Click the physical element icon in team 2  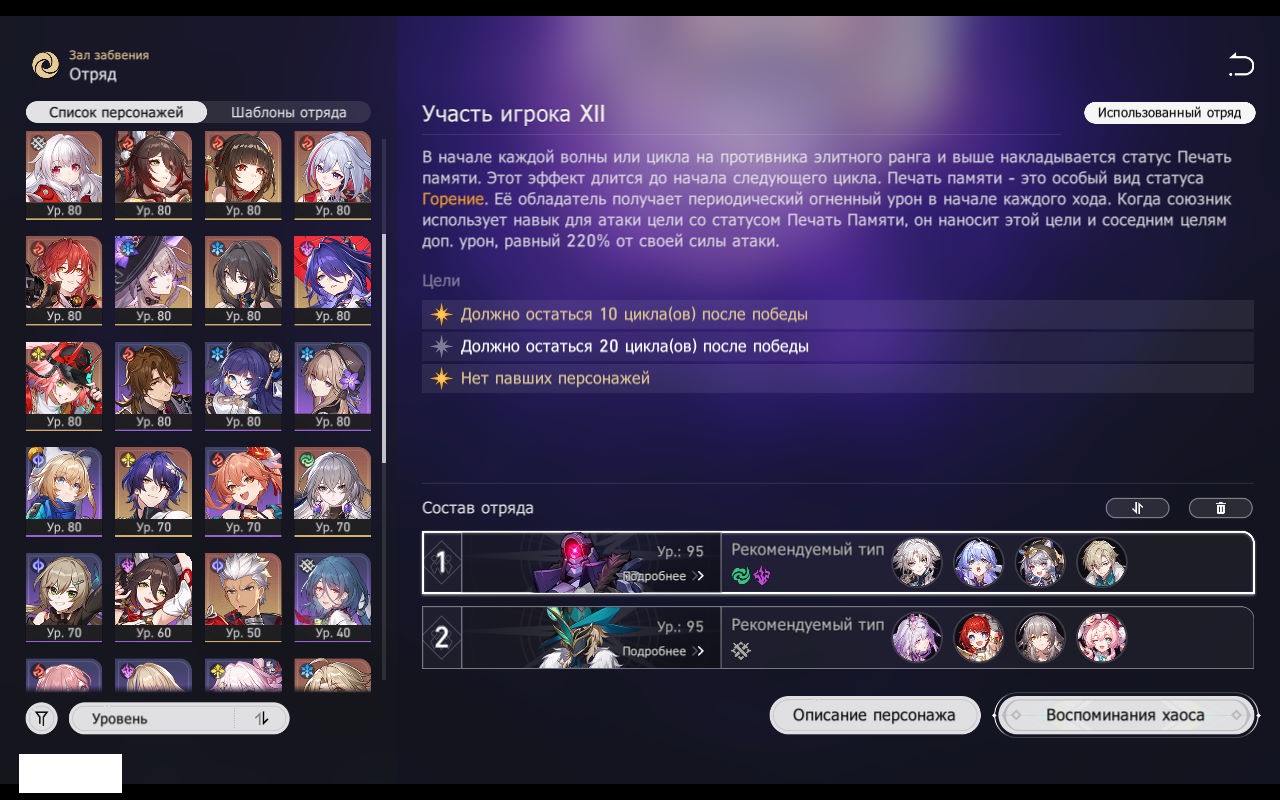point(741,651)
